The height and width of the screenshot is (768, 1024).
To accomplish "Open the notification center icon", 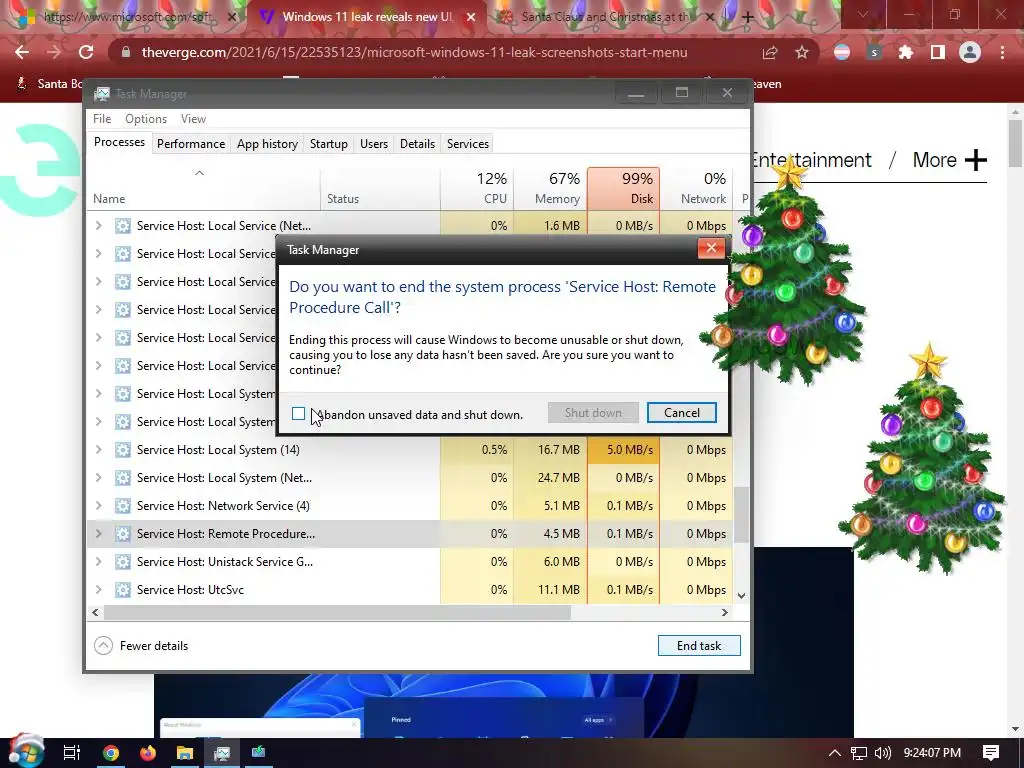I will coord(991,753).
